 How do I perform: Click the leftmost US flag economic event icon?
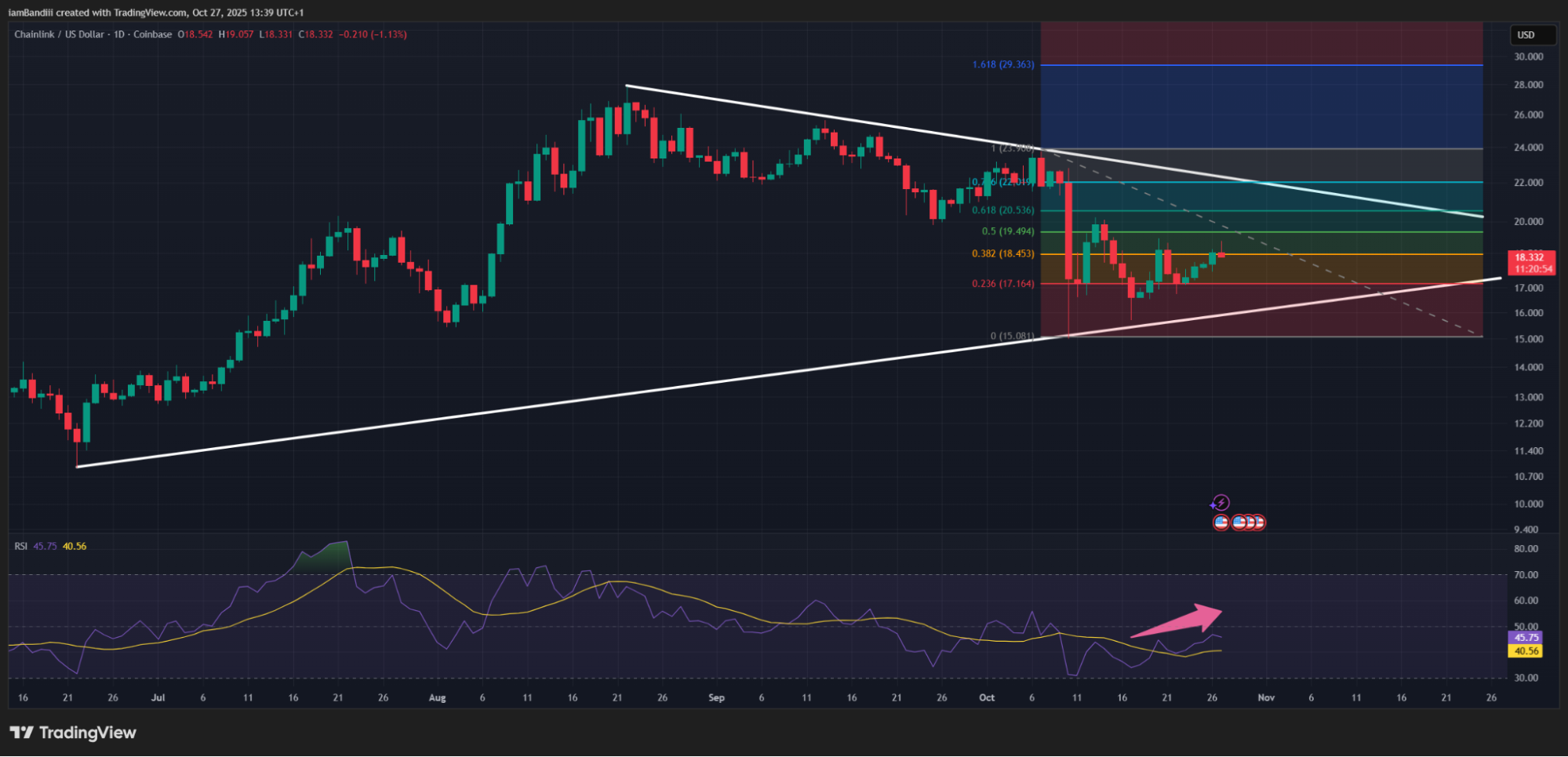[x=1221, y=522]
